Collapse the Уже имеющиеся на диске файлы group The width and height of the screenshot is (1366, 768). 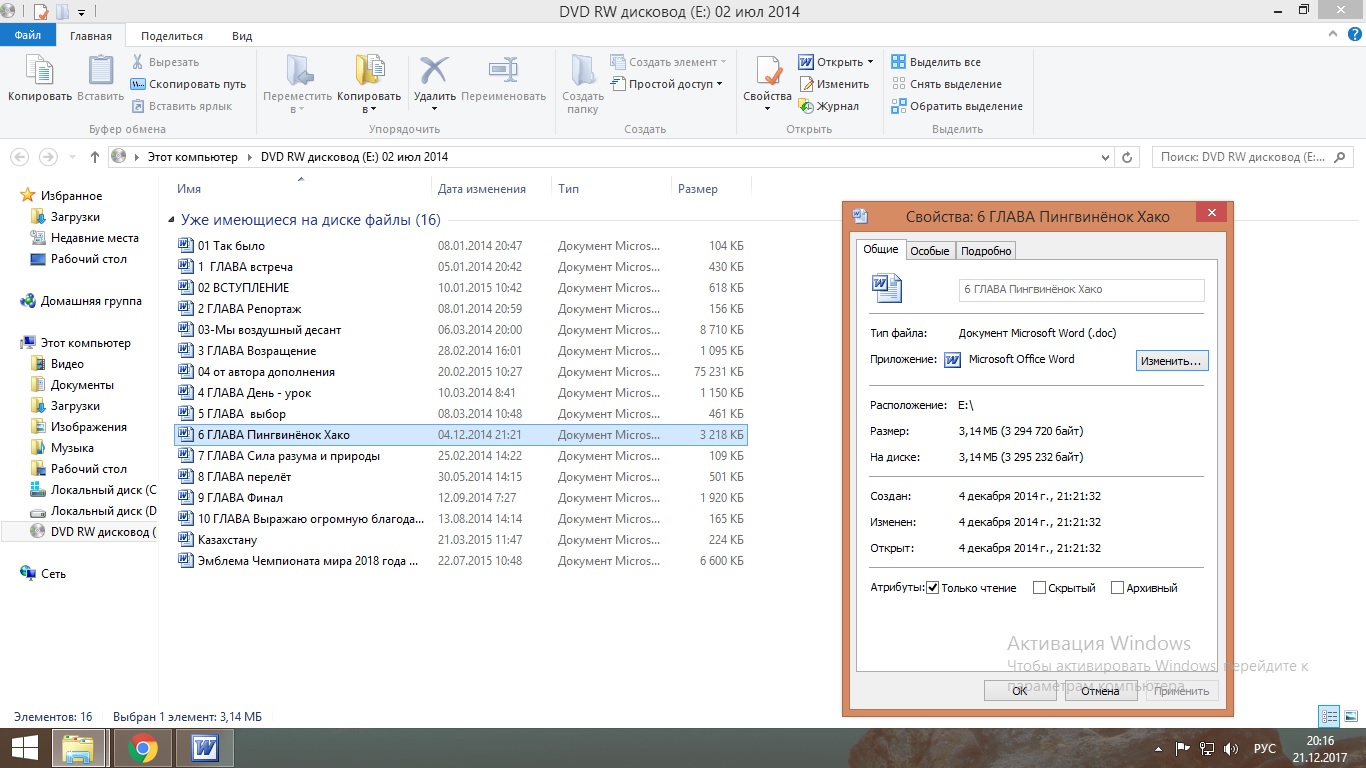(x=171, y=220)
